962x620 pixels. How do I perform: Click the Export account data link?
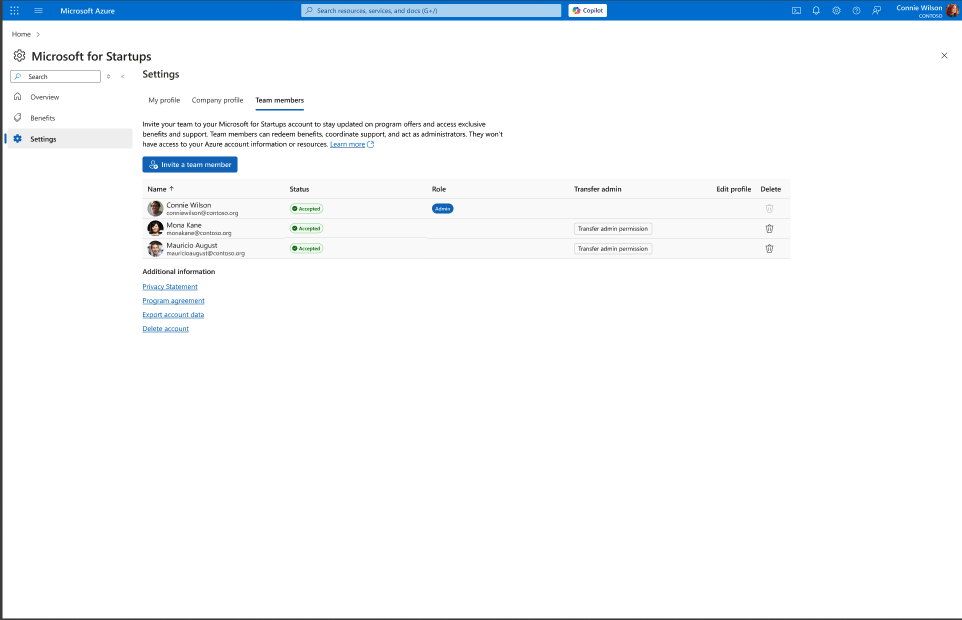[173, 315]
